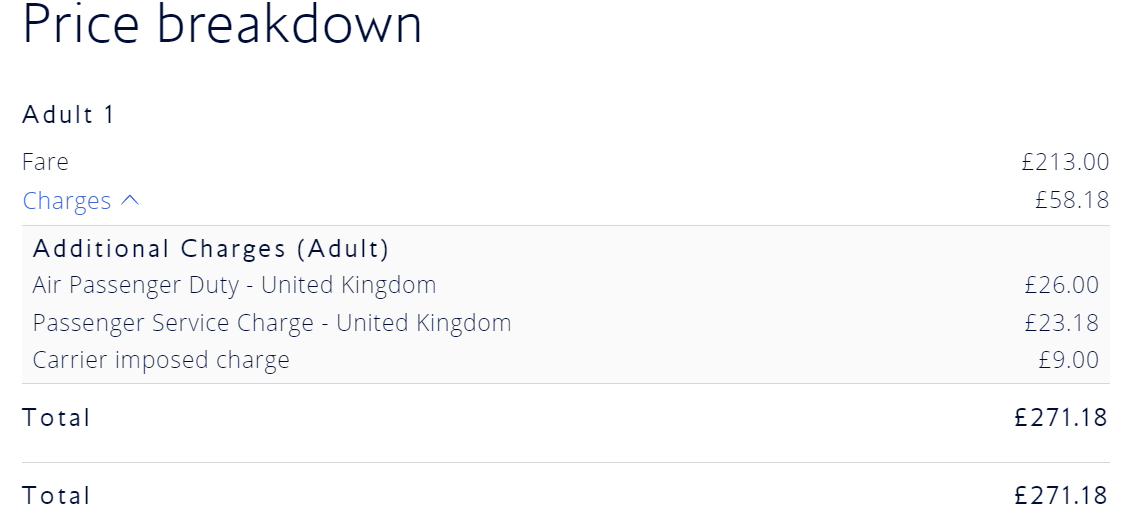Click the bottom grand Total label
This screenshot has width=1136, height=518.
(56, 496)
